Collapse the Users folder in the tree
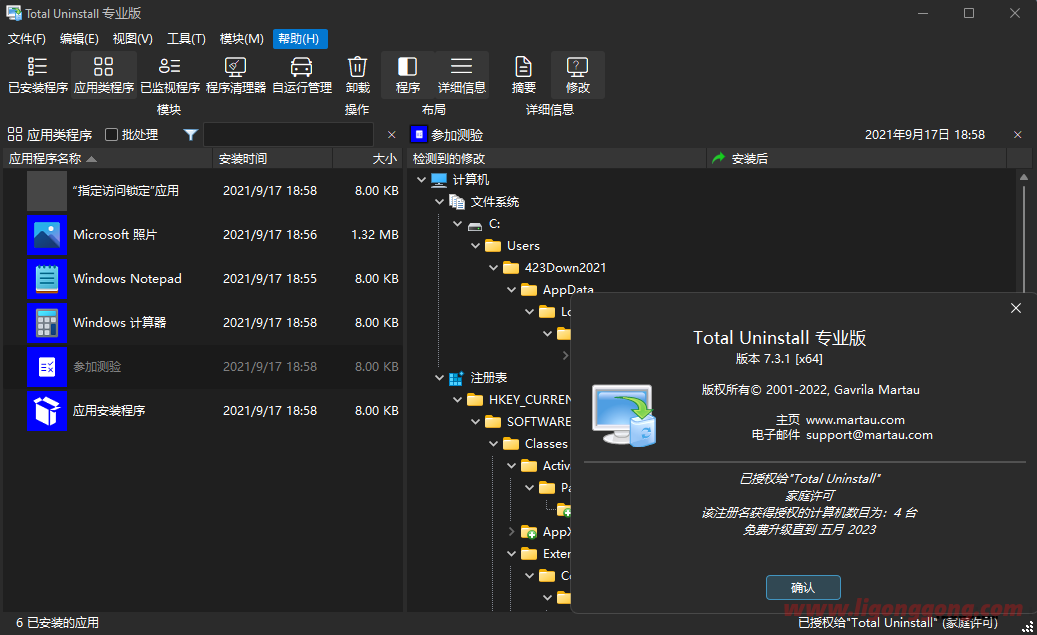The width and height of the screenshot is (1037, 635). click(x=475, y=245)
